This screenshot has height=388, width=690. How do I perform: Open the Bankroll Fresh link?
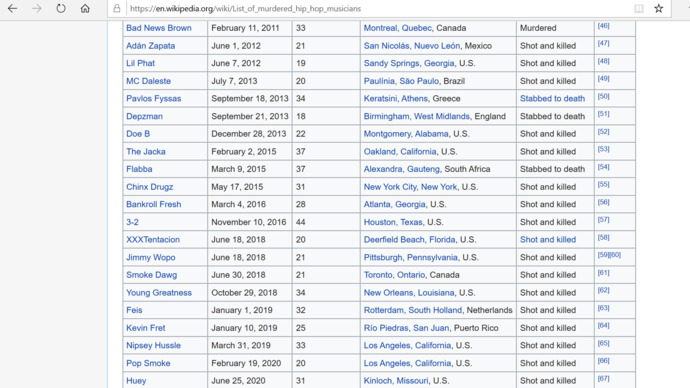tap(154, 204)
